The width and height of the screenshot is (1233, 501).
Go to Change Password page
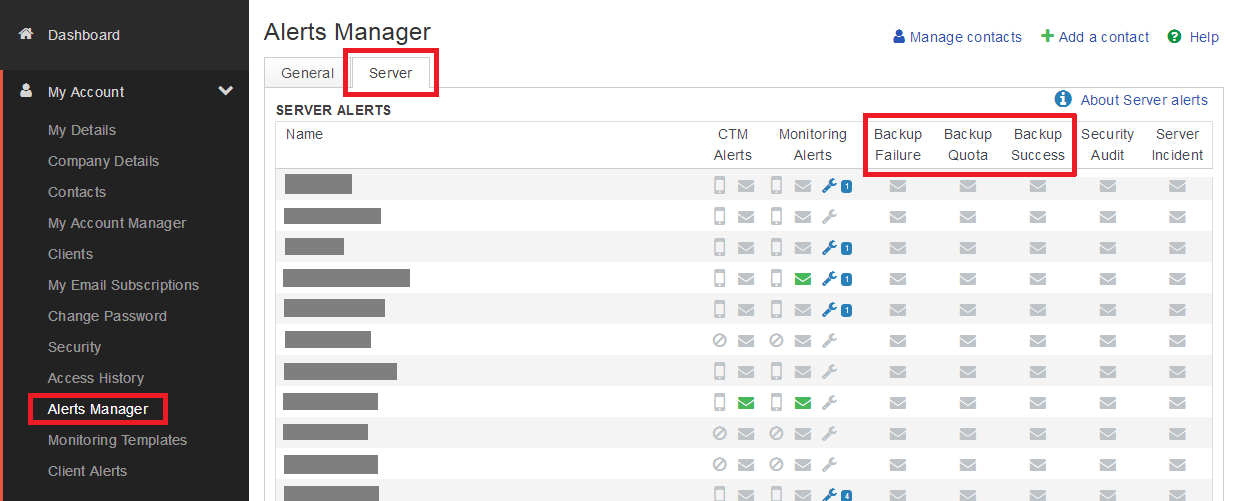[x=107, y=316]
